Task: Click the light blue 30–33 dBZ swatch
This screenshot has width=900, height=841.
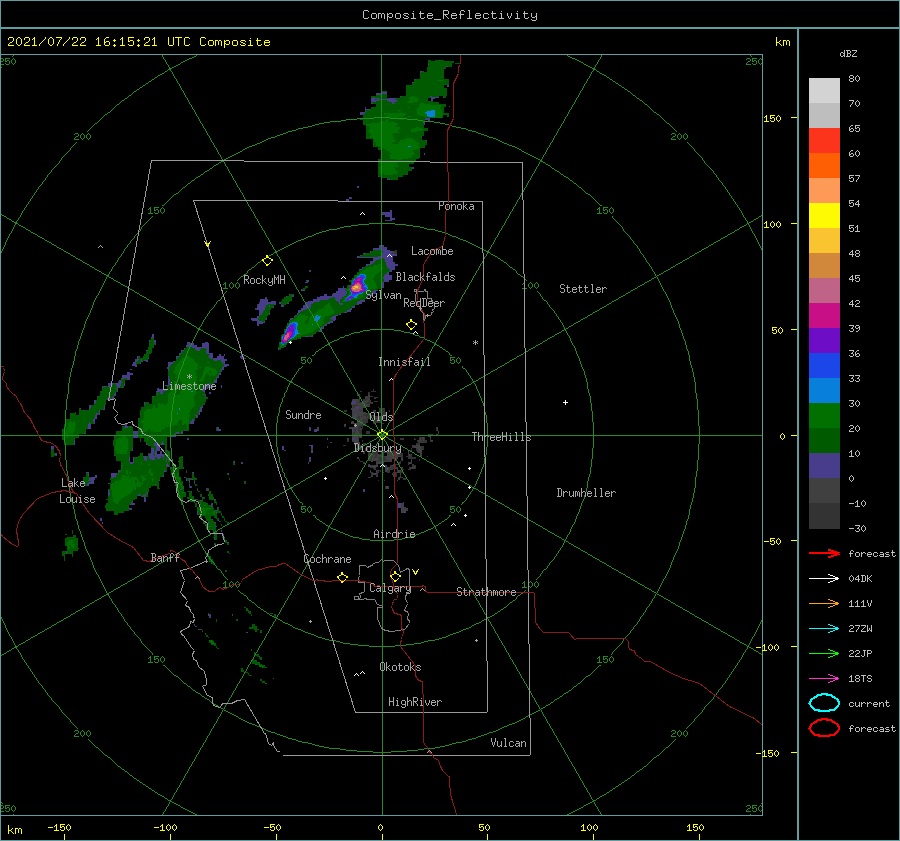Action: point(824,390)
